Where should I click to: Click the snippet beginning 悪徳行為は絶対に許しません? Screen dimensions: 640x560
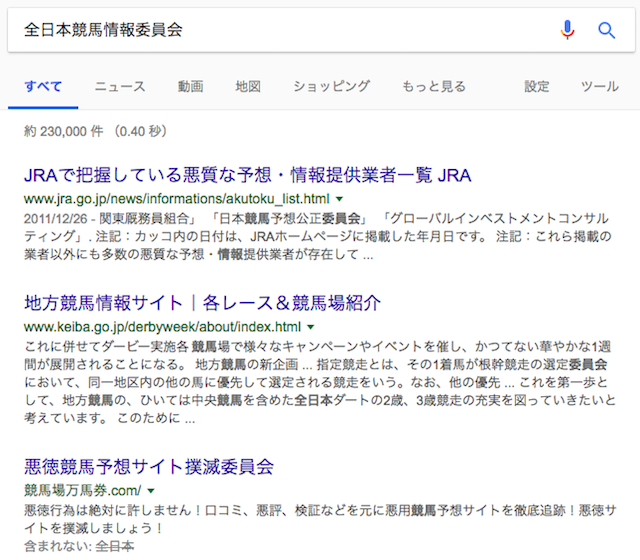tap(320, 519)
